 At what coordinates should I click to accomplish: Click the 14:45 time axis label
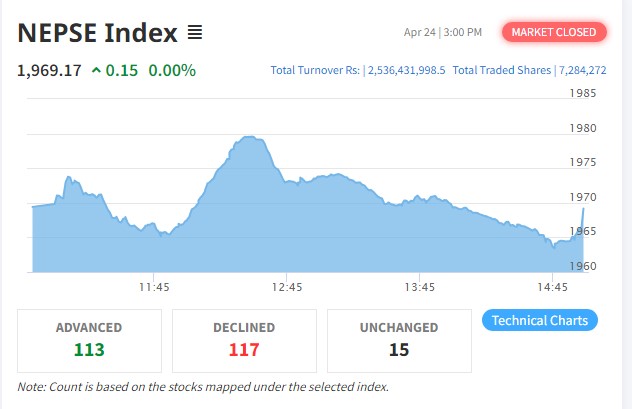click(552, 287)
